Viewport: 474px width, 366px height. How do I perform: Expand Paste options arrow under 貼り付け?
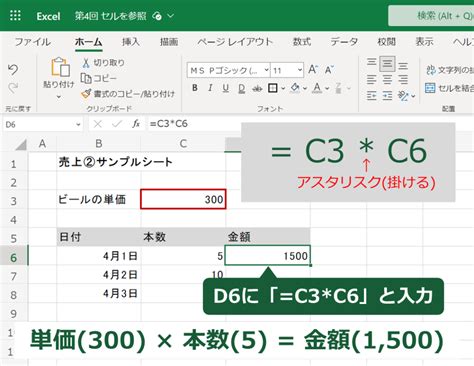click(x=59, y=97)
